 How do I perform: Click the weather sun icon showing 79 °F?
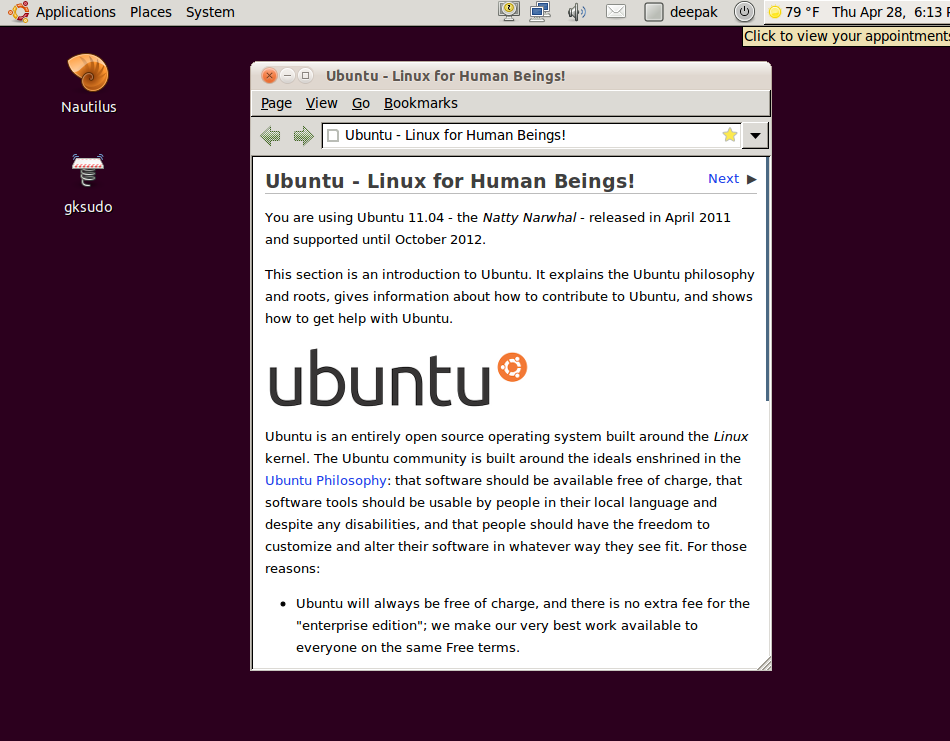(x=774, y=12)
